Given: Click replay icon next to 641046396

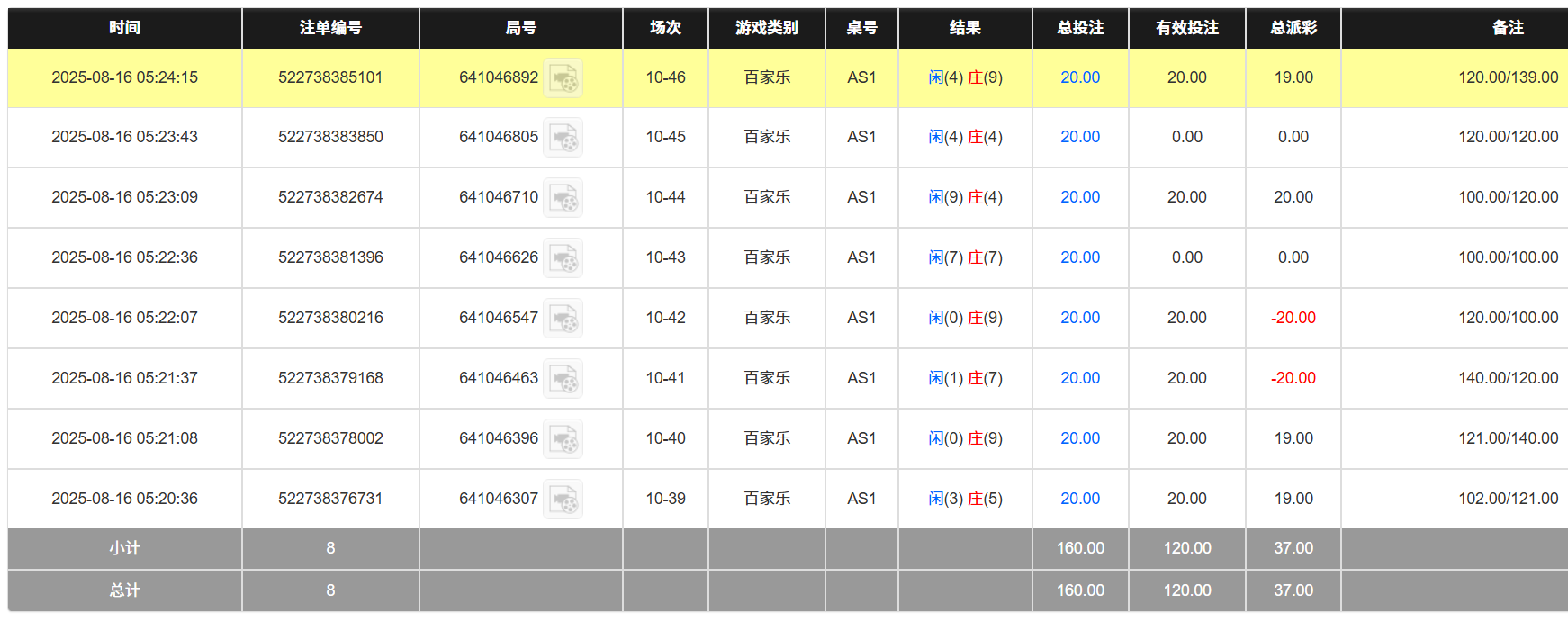Looking at the screenshot, I should click(563, 439).
